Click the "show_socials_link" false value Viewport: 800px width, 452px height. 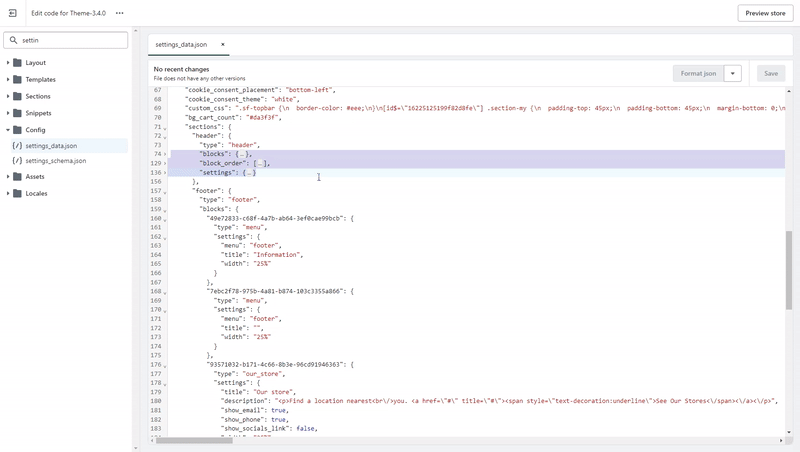tap(305, 429)
